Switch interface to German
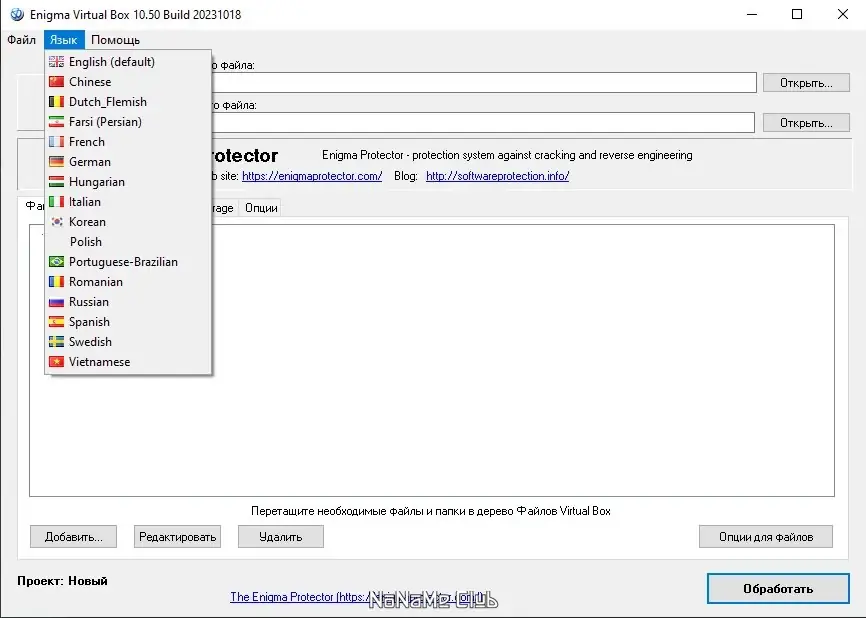The height and width of the screenshot is (618, 866). pyautogui.click(x=128, y=162)
